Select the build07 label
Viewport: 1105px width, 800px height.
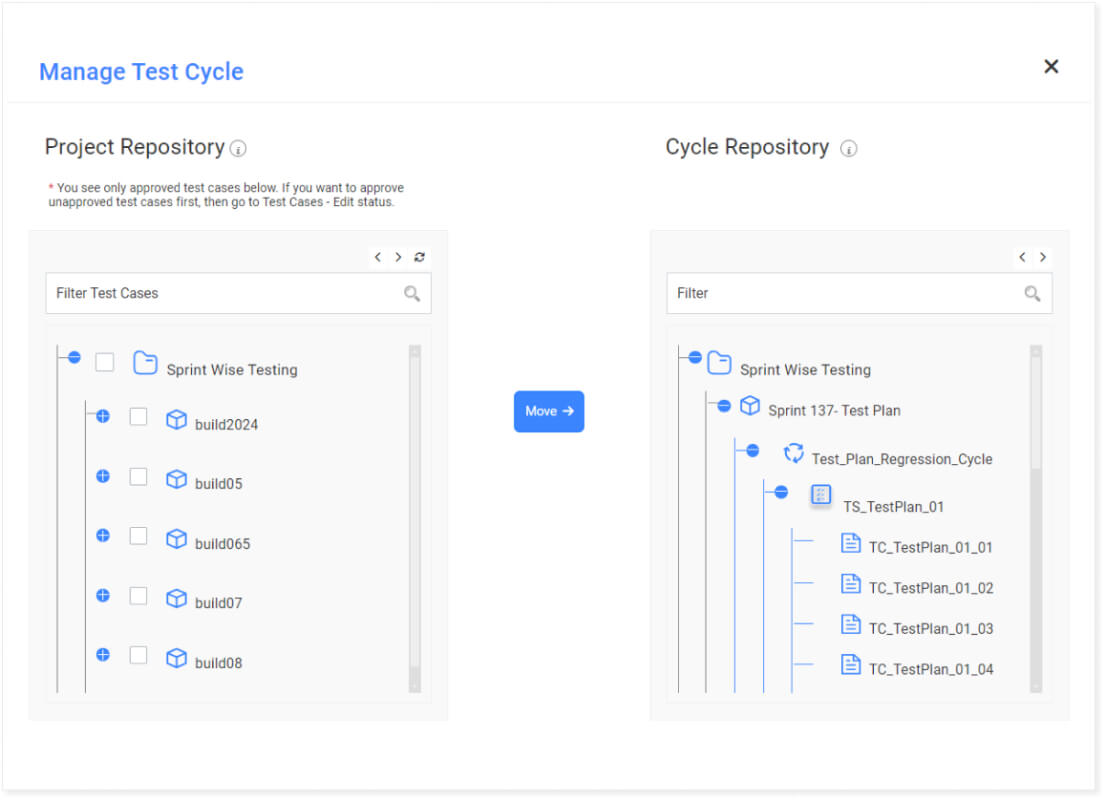coord(218,603)
